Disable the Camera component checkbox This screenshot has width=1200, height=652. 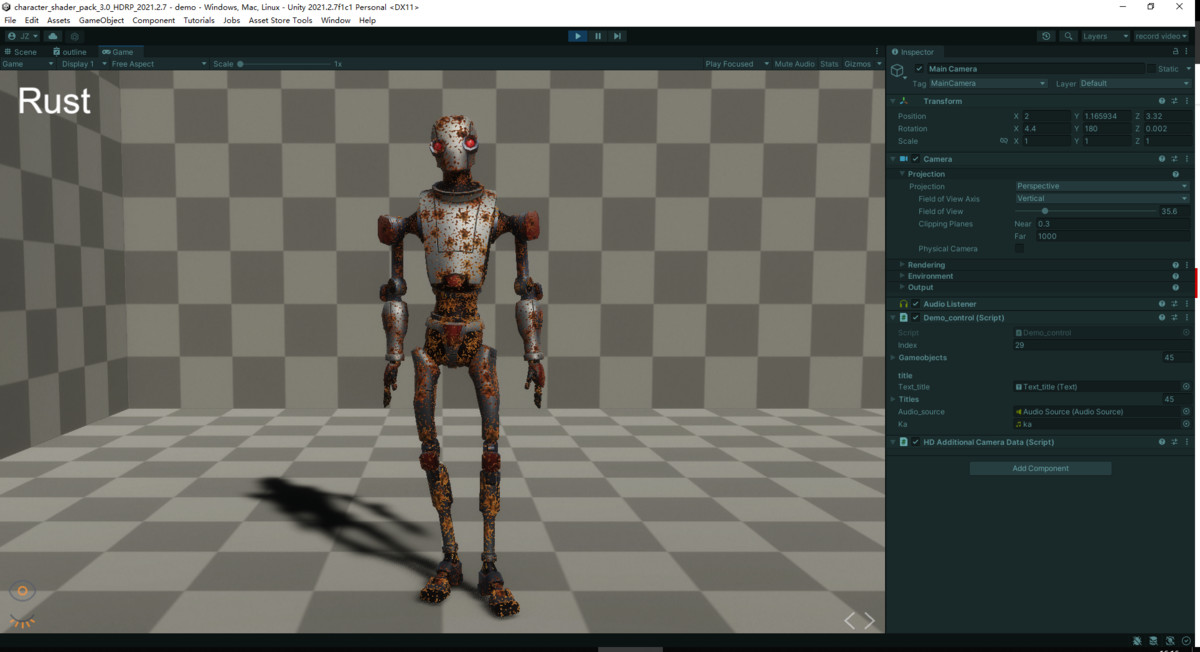point(916,158)
